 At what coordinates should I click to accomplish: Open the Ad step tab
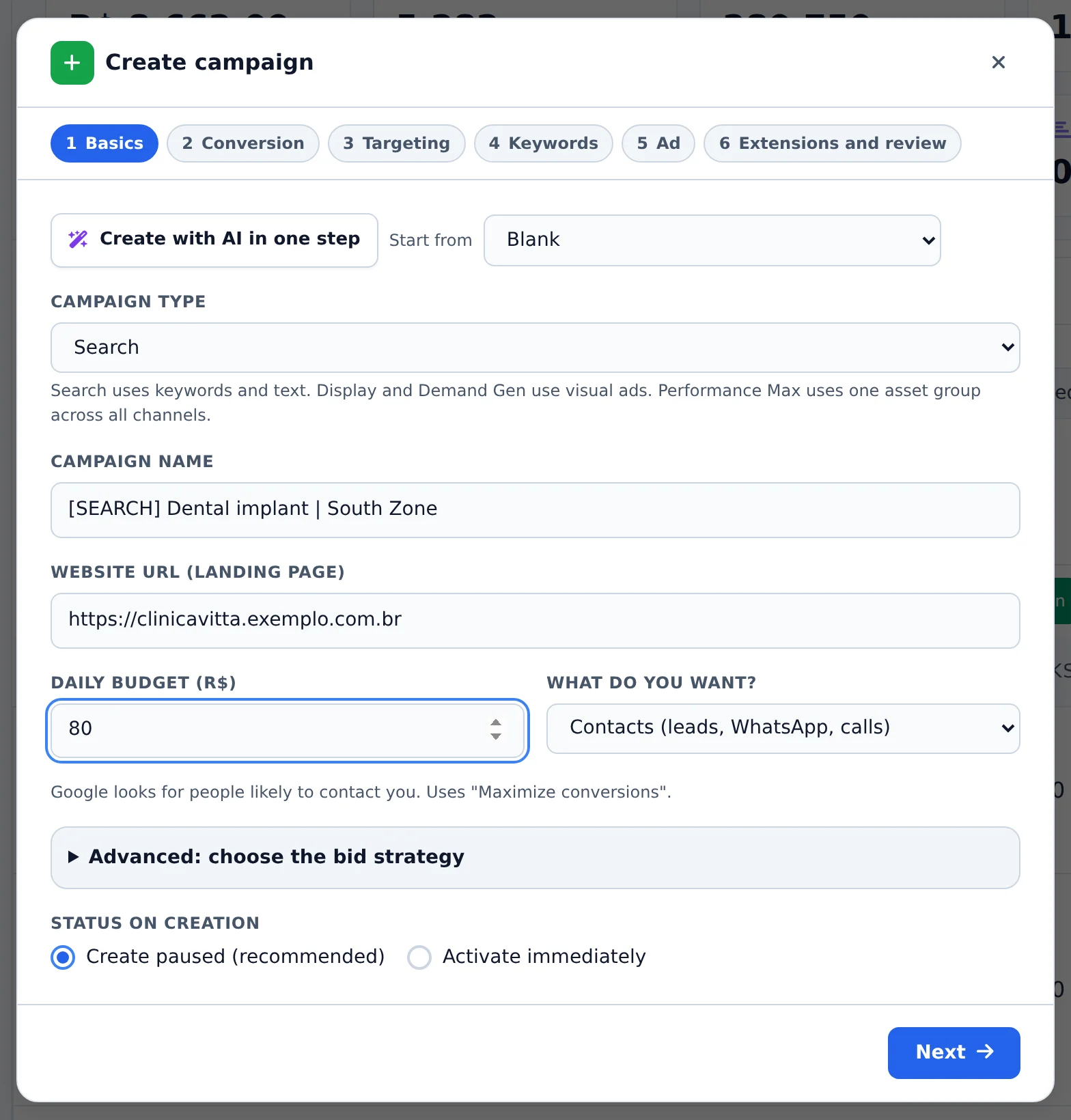click(x=658, y=143)
